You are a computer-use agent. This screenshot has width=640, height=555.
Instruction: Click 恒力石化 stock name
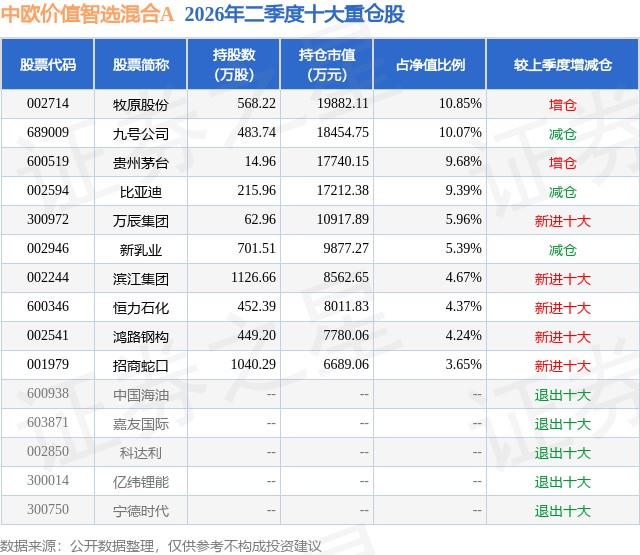pos(141,308)
